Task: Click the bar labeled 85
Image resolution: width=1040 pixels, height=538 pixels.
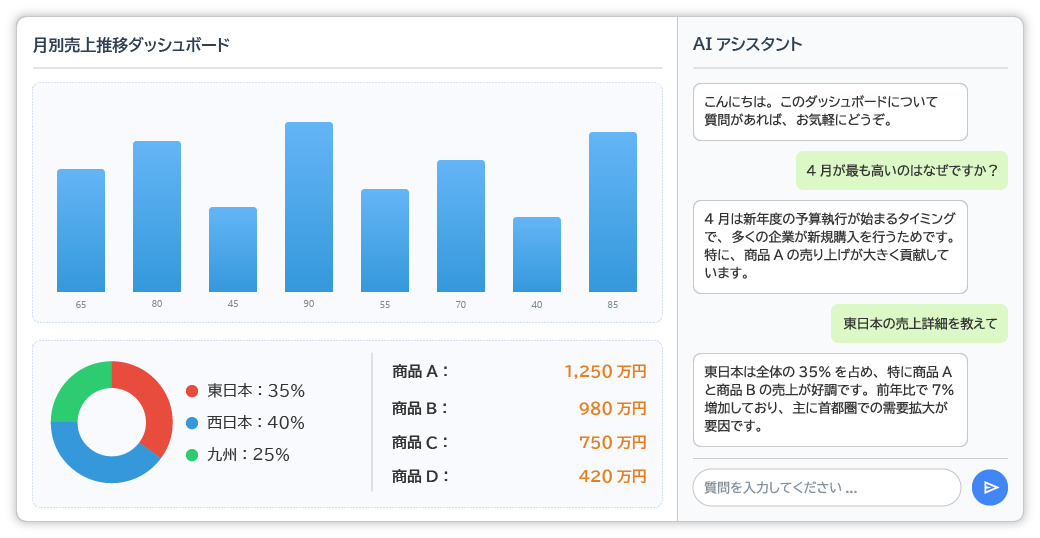Action: (x=612, y=212)
